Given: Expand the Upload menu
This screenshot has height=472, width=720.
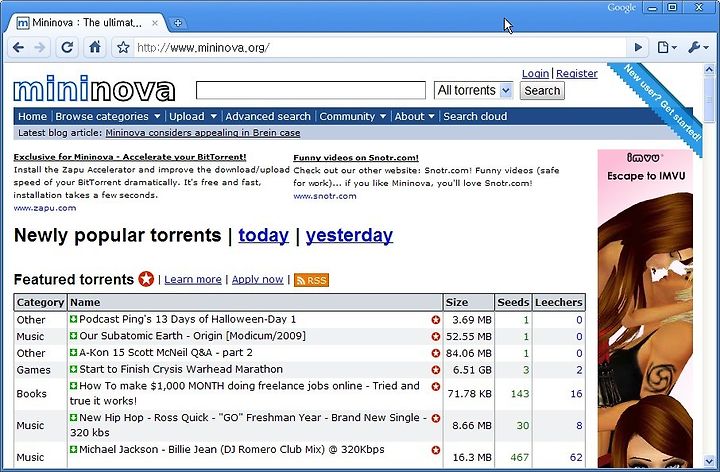Looking at the screenshot, I should coord(193,117).
